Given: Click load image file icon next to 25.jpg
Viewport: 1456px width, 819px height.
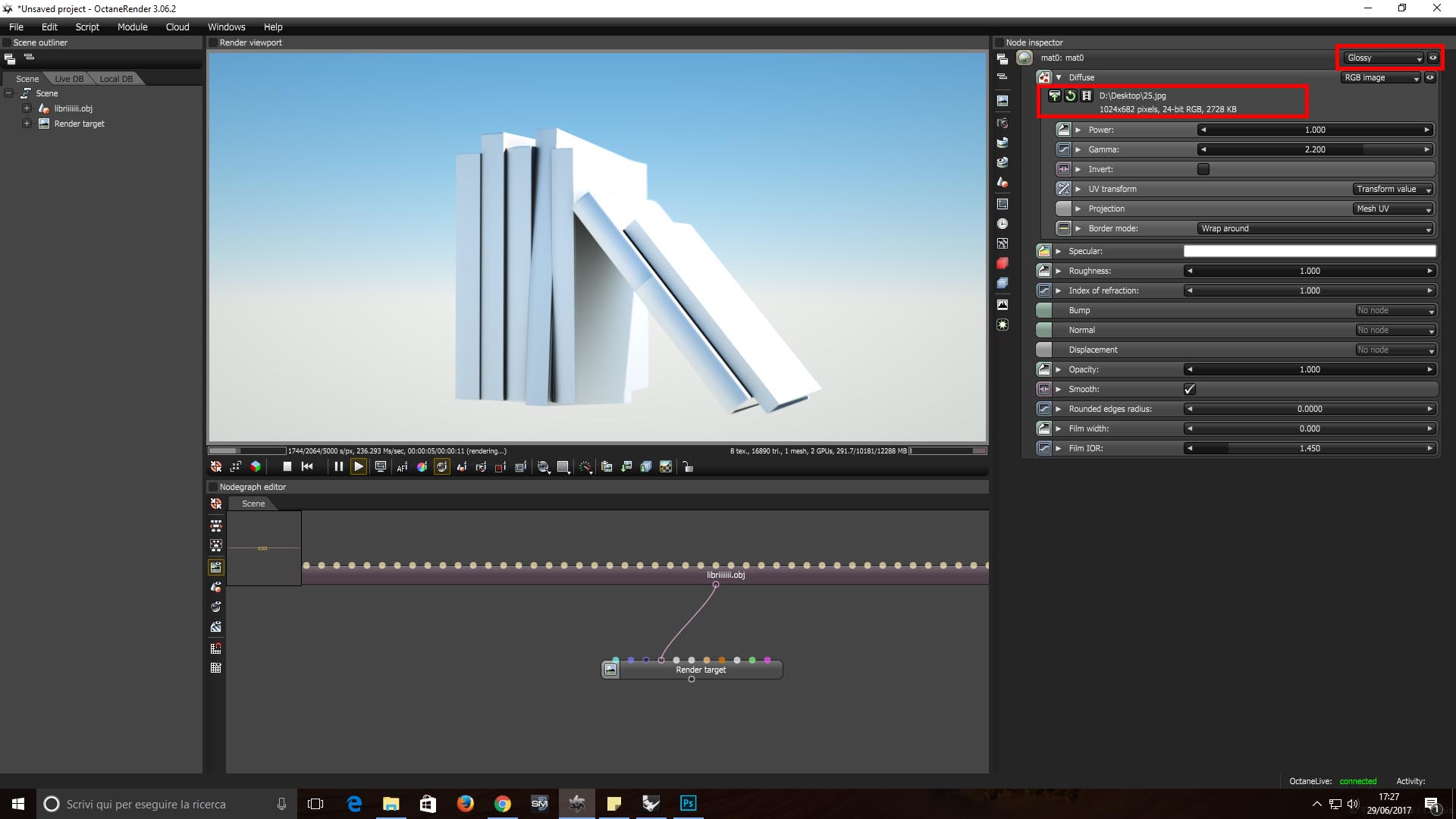Looking at the screenshot, I should [x=1054, y=96].
